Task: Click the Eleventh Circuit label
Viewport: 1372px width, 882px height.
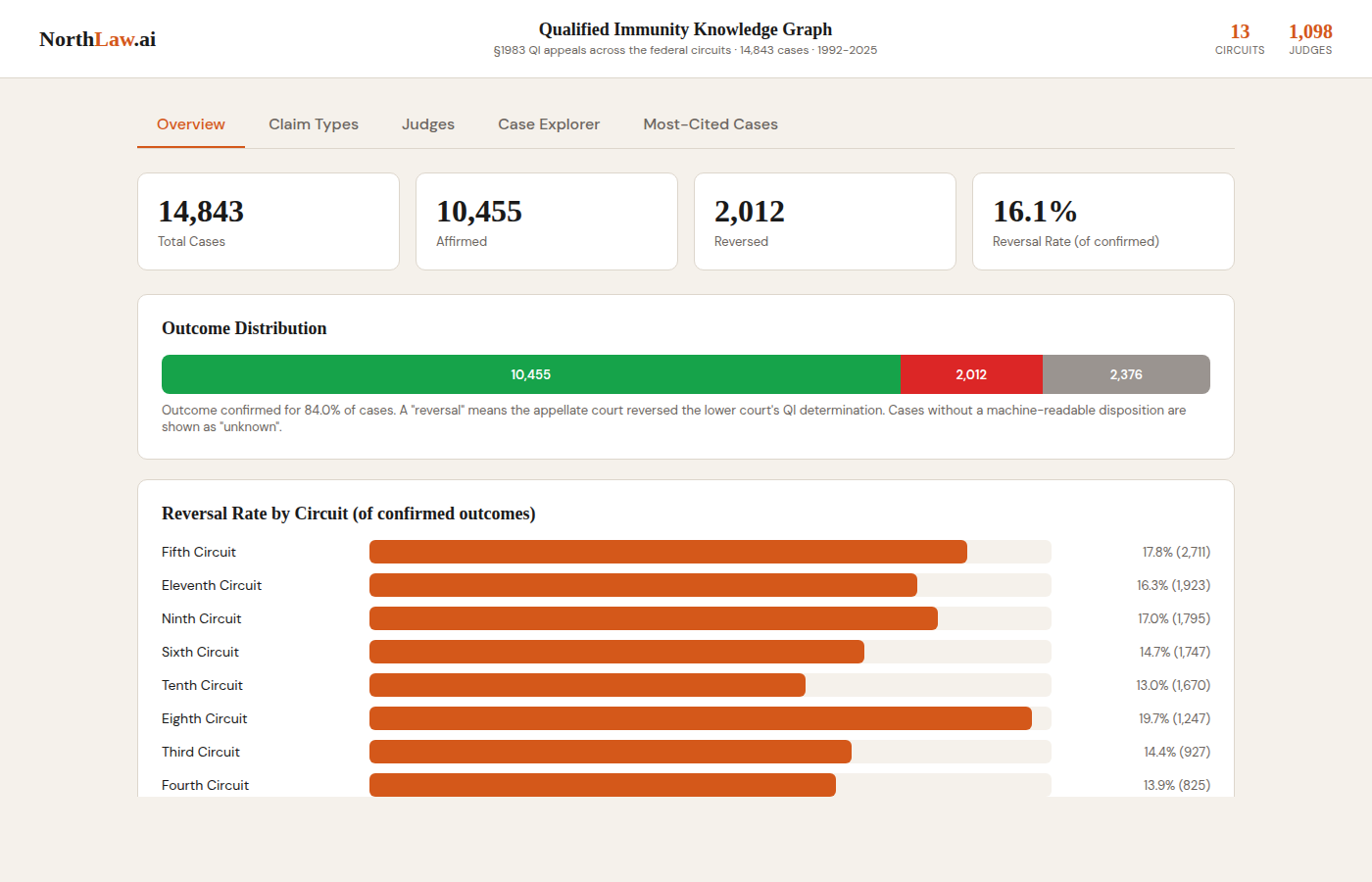Action: [212, 585]
